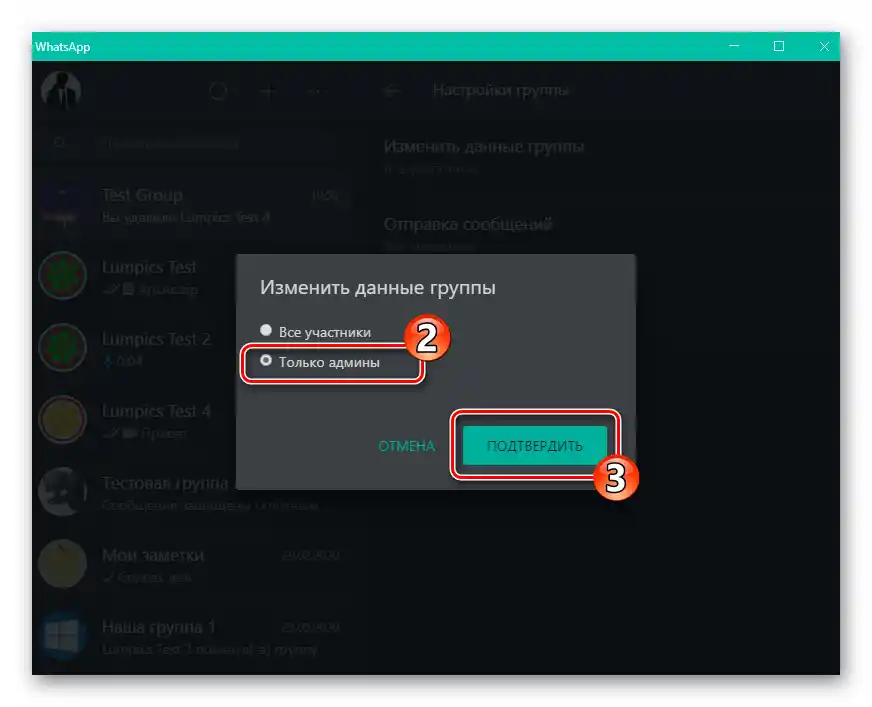Click the Наша группа 1 Windows-logo avatar

click(62, 636)
